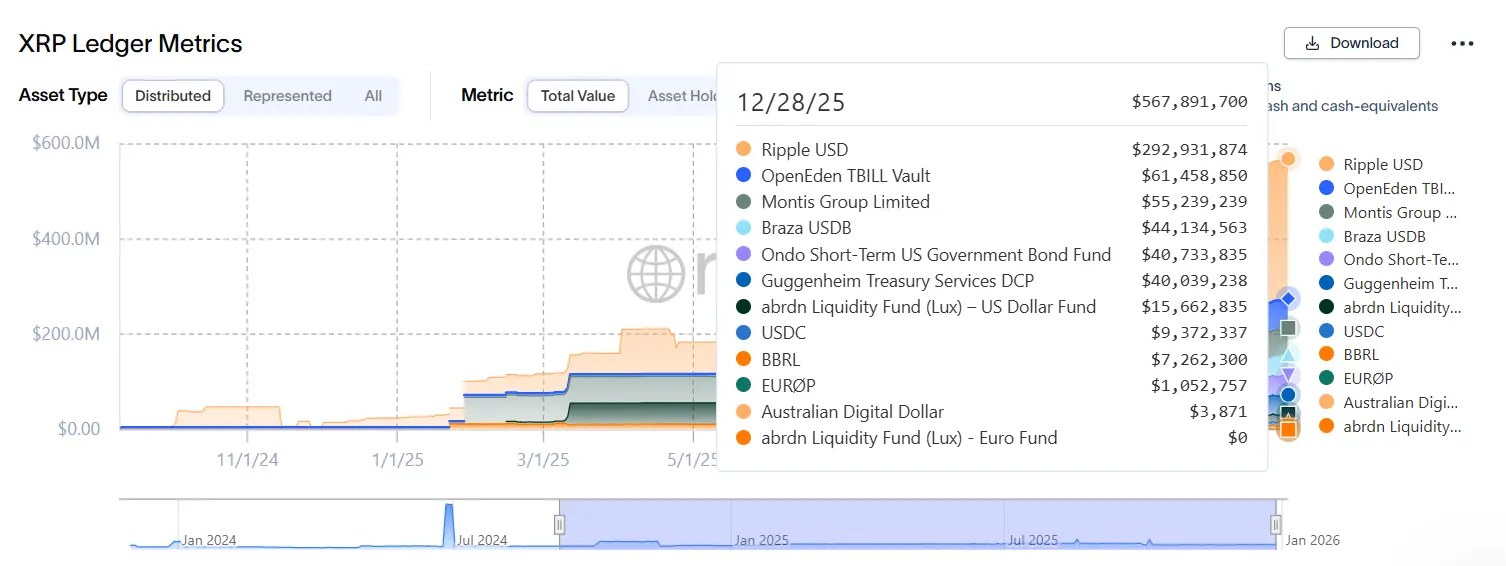Switch to the Asset Holders metric tab
This screenshot has width=1506, height=566.
point(682,96)
